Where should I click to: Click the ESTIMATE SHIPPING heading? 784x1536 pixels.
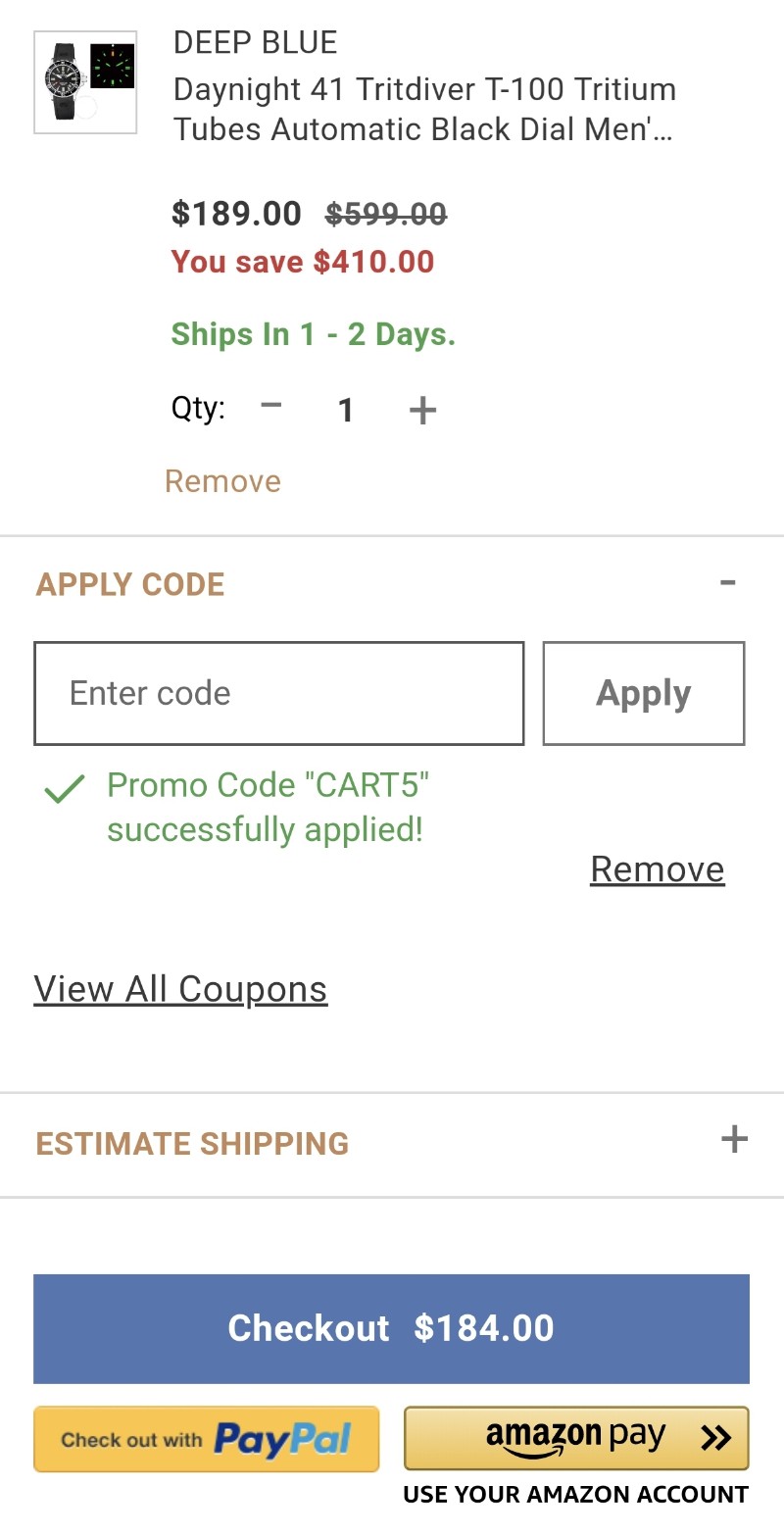coord(192,1143)
